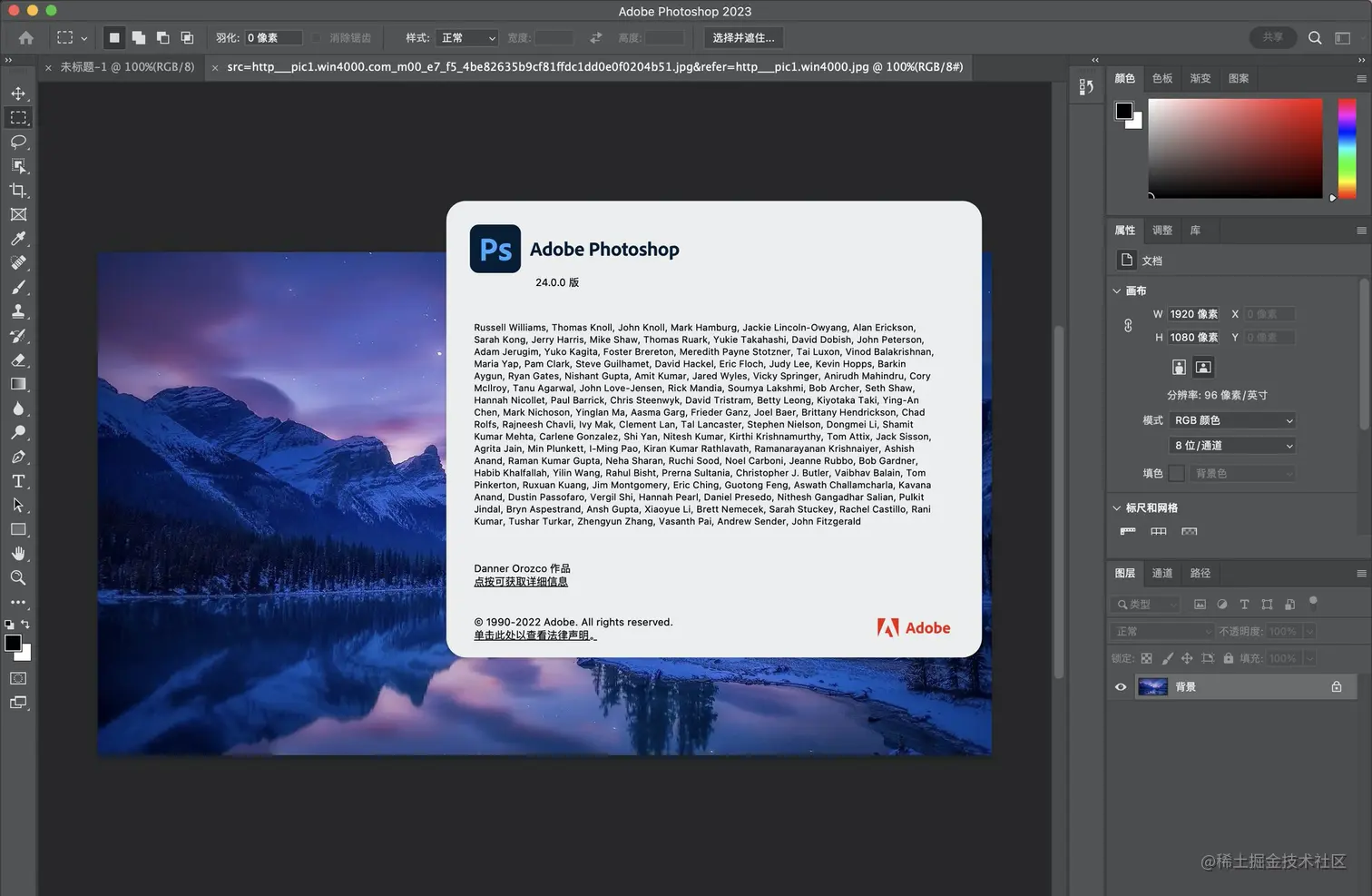Collapse the 画布 canvas section
1372x896 pixels.
coord(1117,291)
